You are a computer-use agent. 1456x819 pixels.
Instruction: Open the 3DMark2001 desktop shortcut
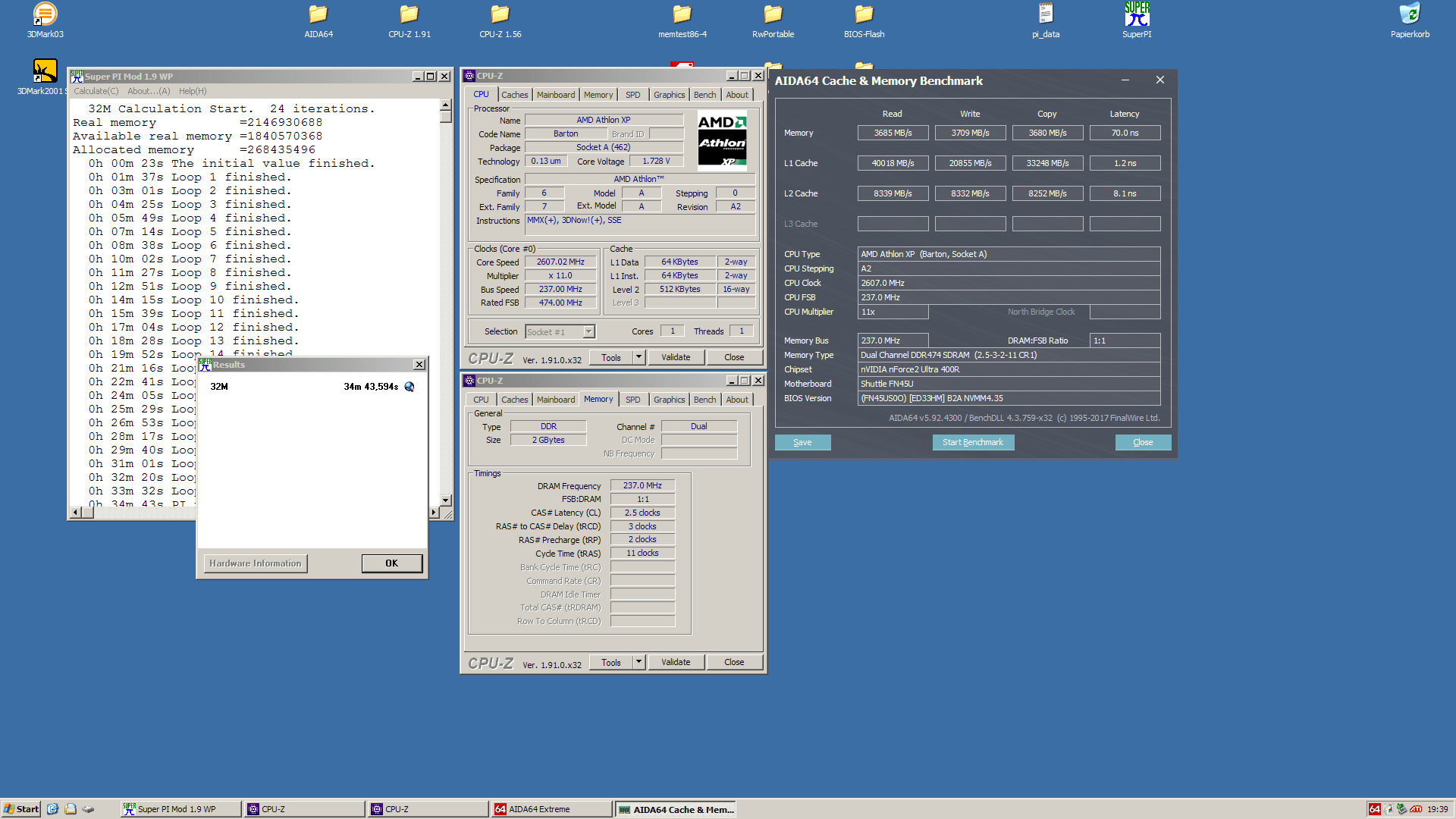(x=45, y=77)
